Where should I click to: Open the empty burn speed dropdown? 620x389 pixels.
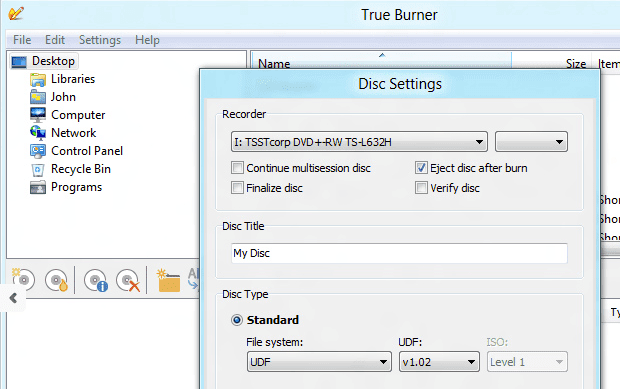pyautogui.click(x=531, y=142)
